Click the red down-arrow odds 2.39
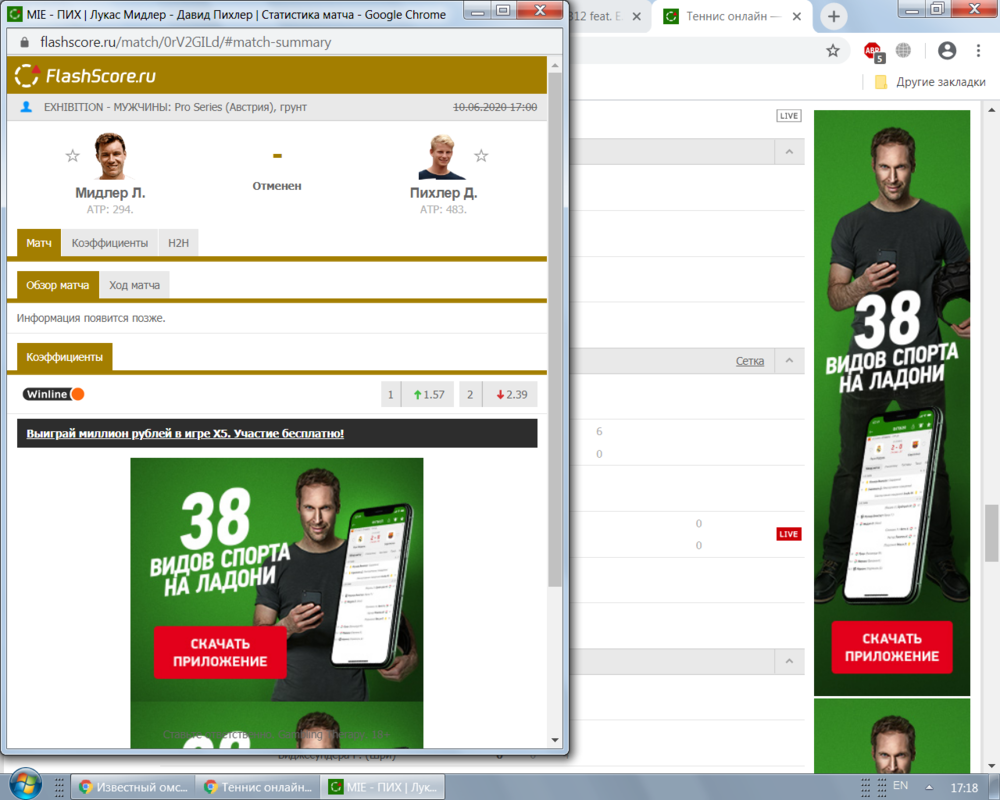The image size is (1000, 800). tap(511, 394)
